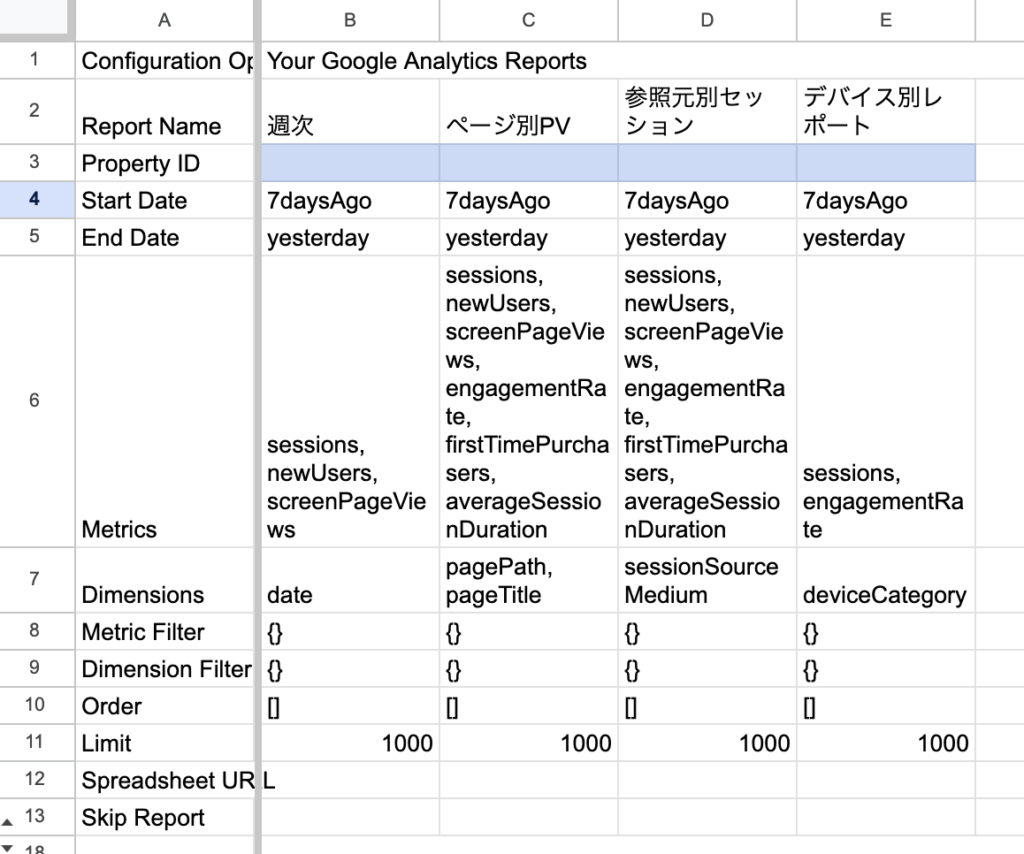The width and height of the screenshot is (1024, 854).
Task: Select the ページ別PV report name cell
Action: 528,111
